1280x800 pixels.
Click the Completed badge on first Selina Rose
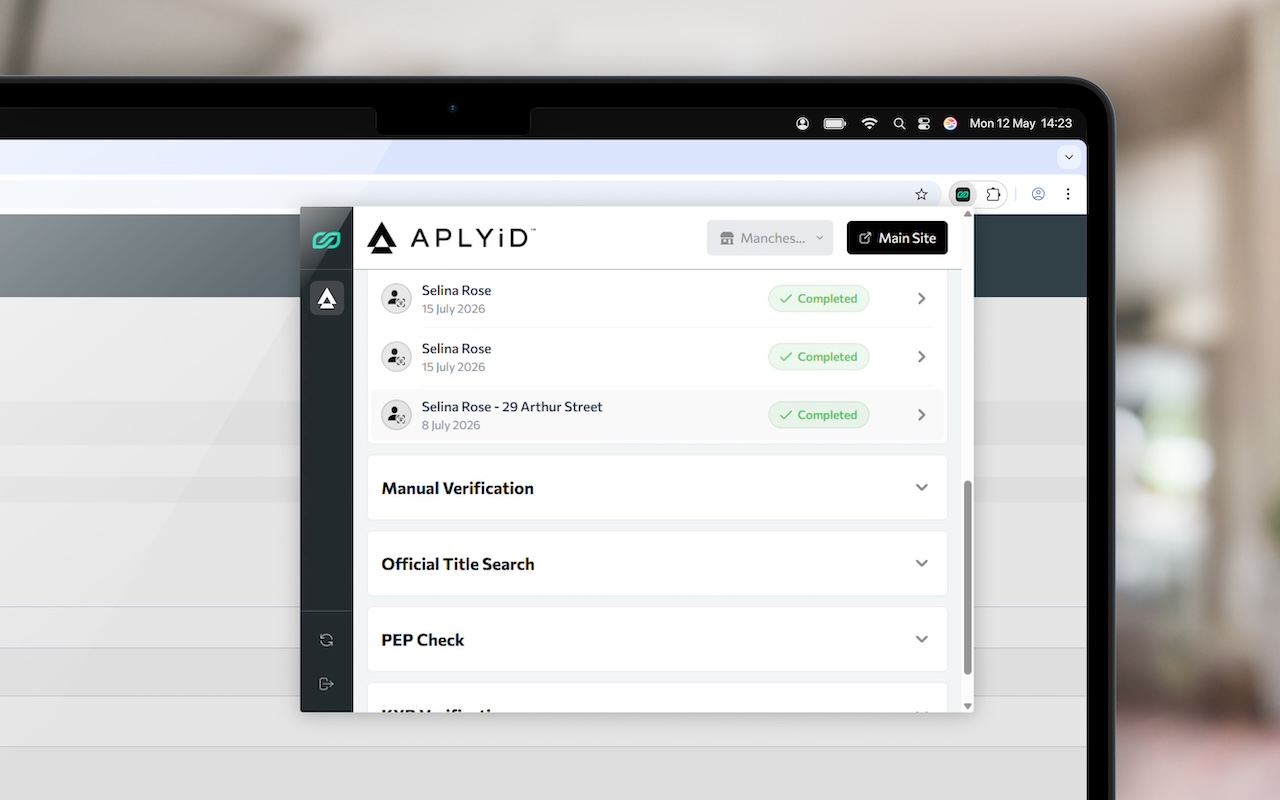[818, 299]
